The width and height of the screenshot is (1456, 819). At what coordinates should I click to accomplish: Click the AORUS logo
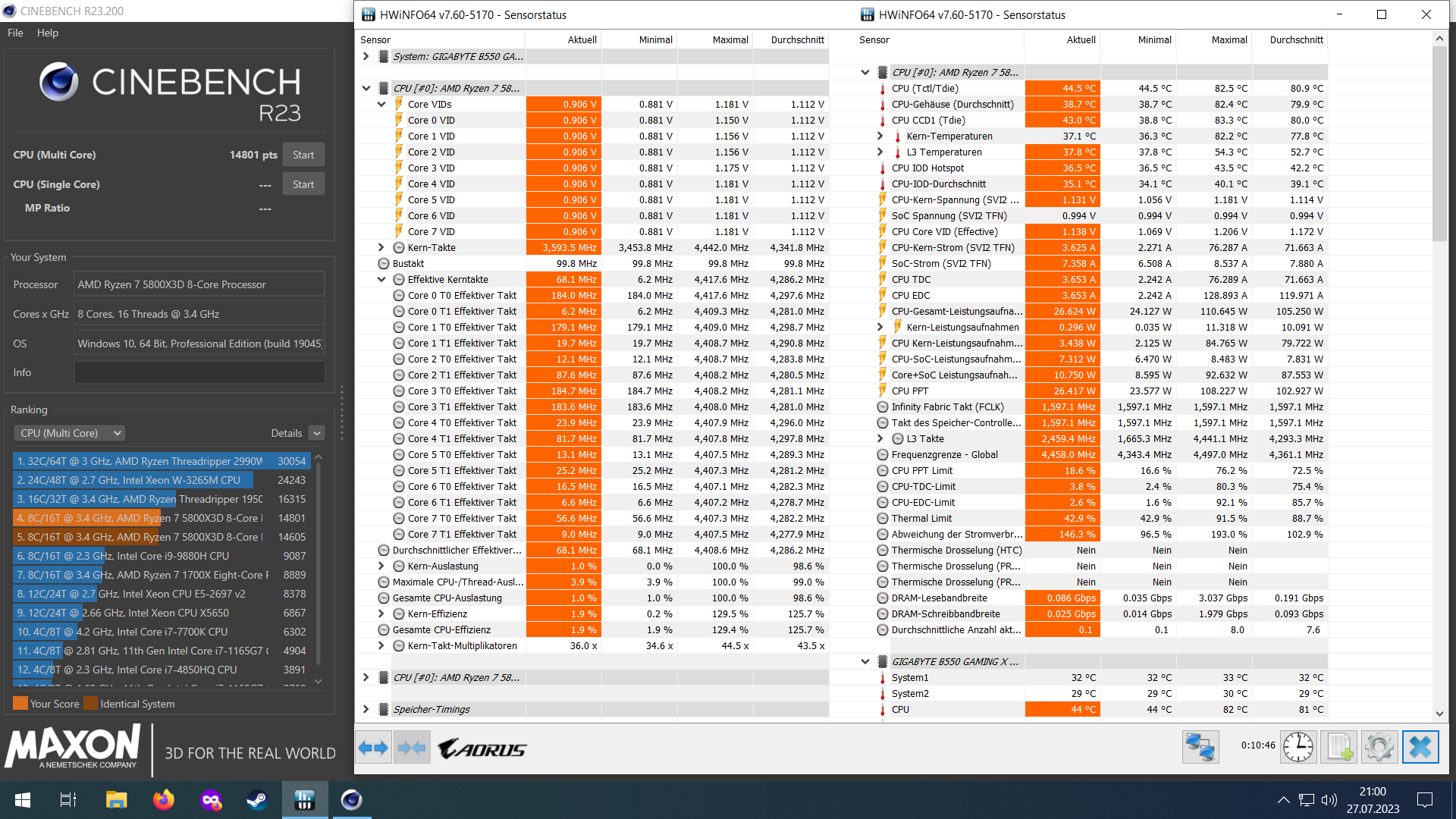[482, 749]
